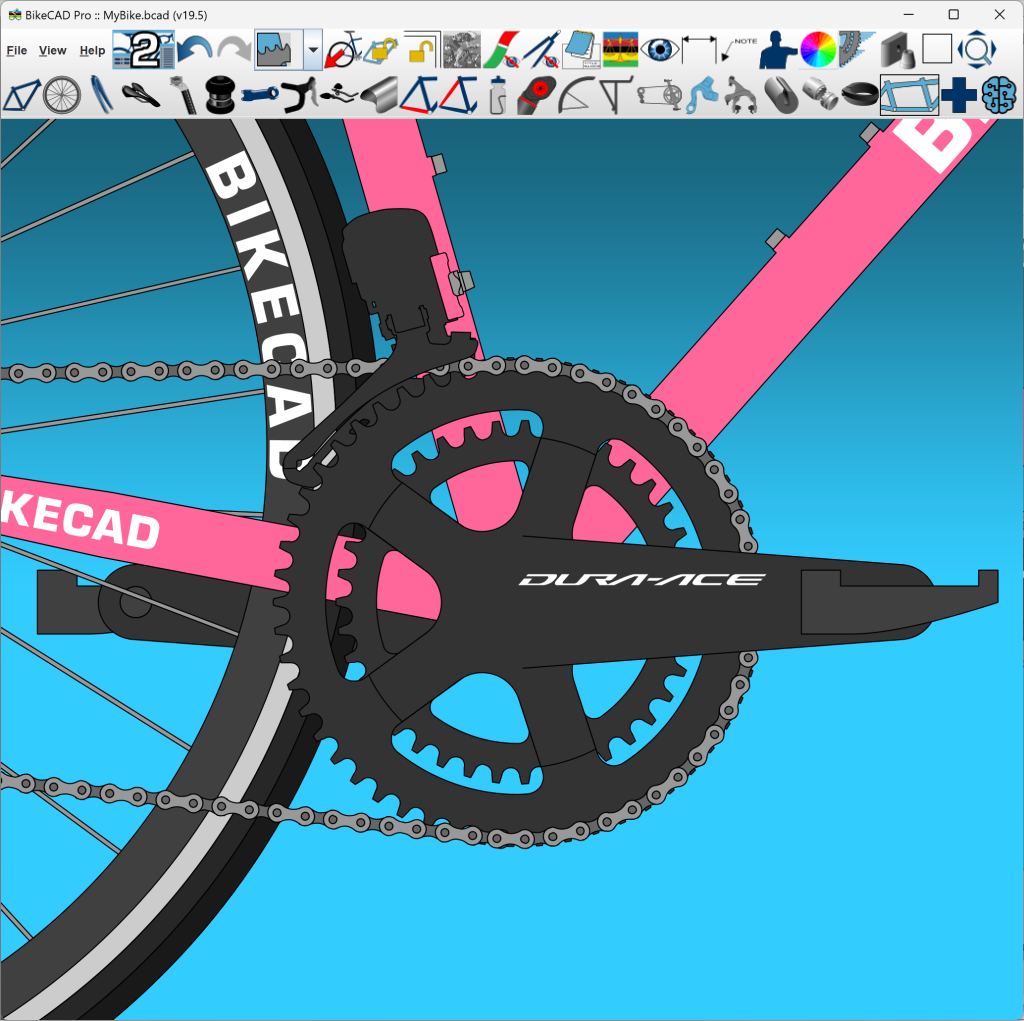Open the stem settings icon

click(x=259, y=95)
